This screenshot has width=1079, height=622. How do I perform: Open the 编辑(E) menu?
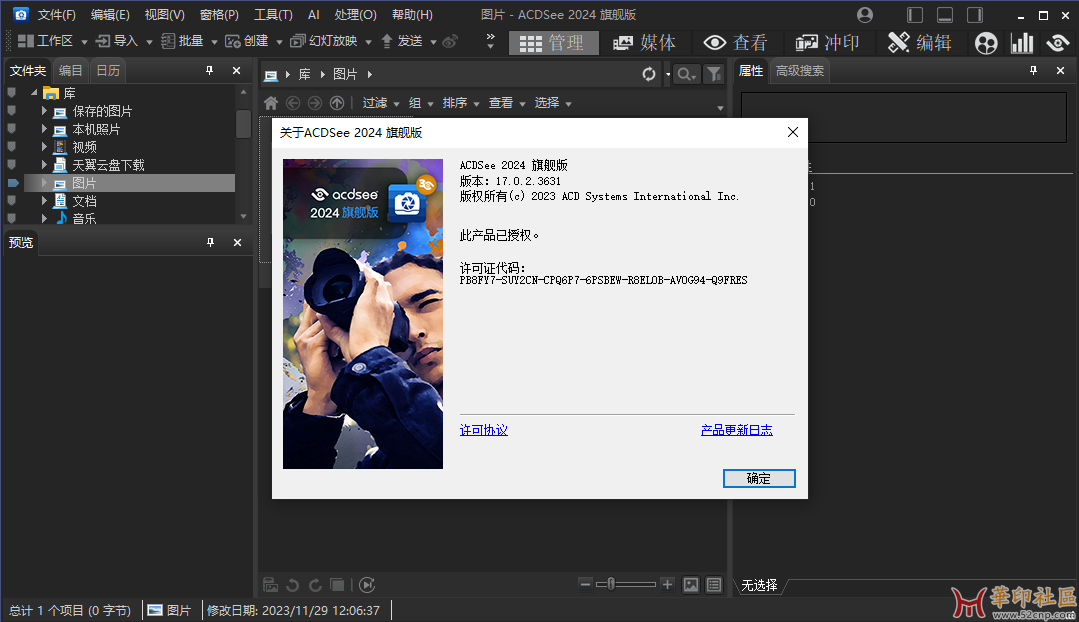pos(110,14)
